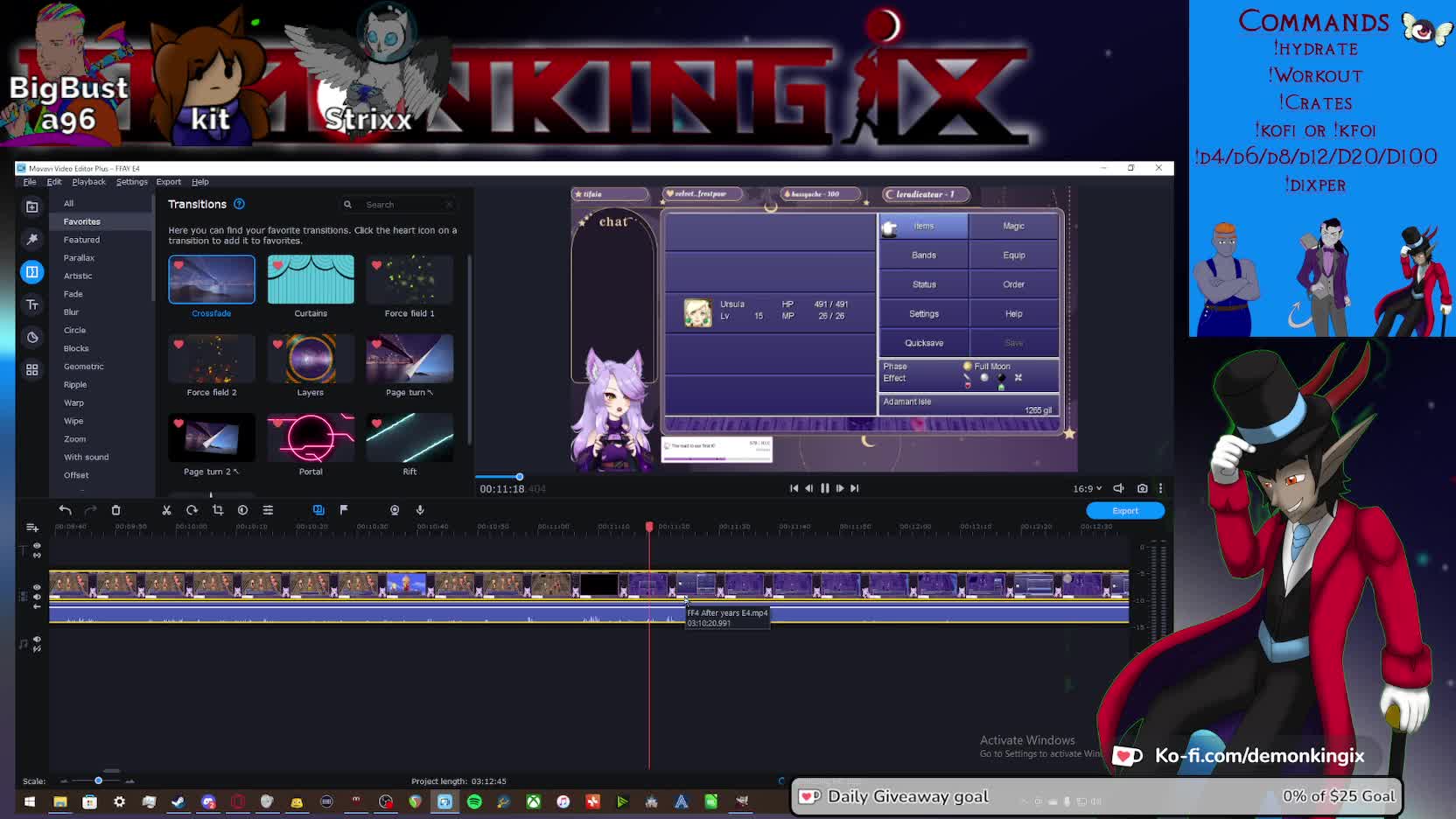The width and height of the screenshot is (1456, 819).
Task: Toggle video track visibility eye
Action: [37, 587]
